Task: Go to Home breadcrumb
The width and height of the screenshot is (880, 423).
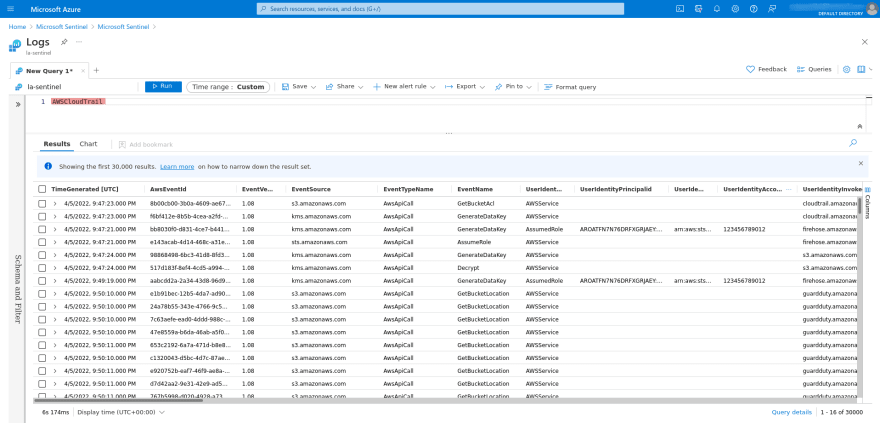Action: click(x=17, y=26)
